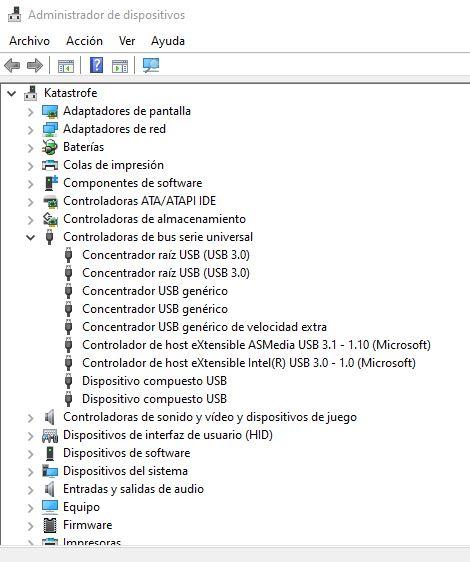This screenshot has width=470, height=562.
Task: Click the Adaptadores de pantalla category icon
Action: 50,111
